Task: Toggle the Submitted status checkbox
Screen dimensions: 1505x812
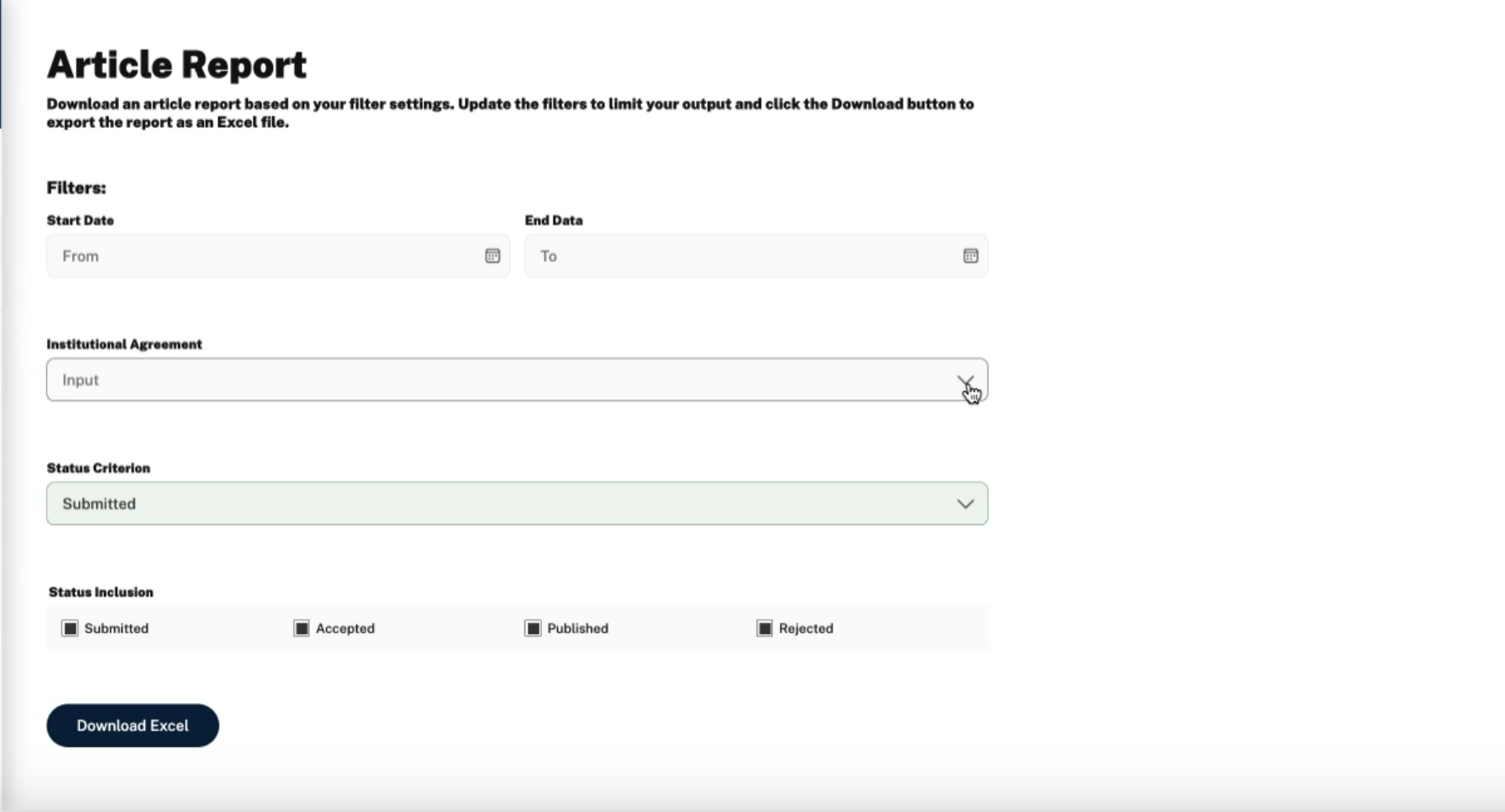Action: coord(70,629)
